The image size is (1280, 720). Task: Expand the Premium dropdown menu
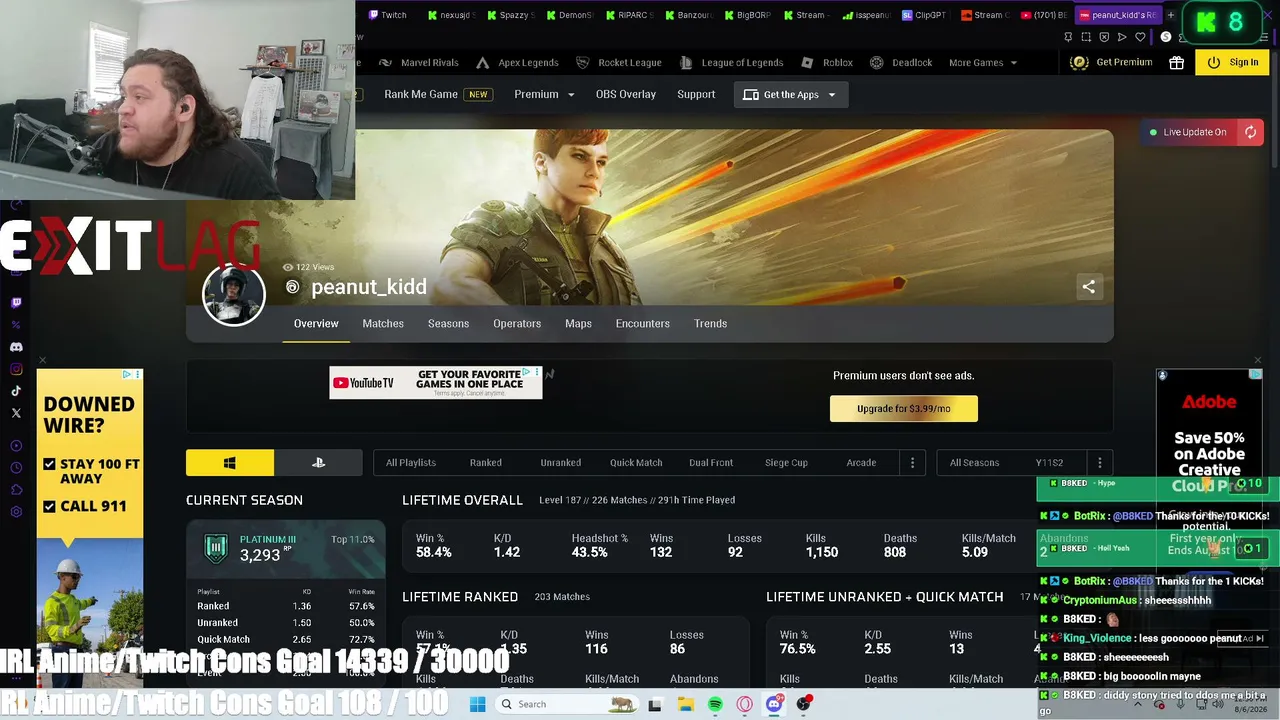pyautogui.click(x=544, y=94)
